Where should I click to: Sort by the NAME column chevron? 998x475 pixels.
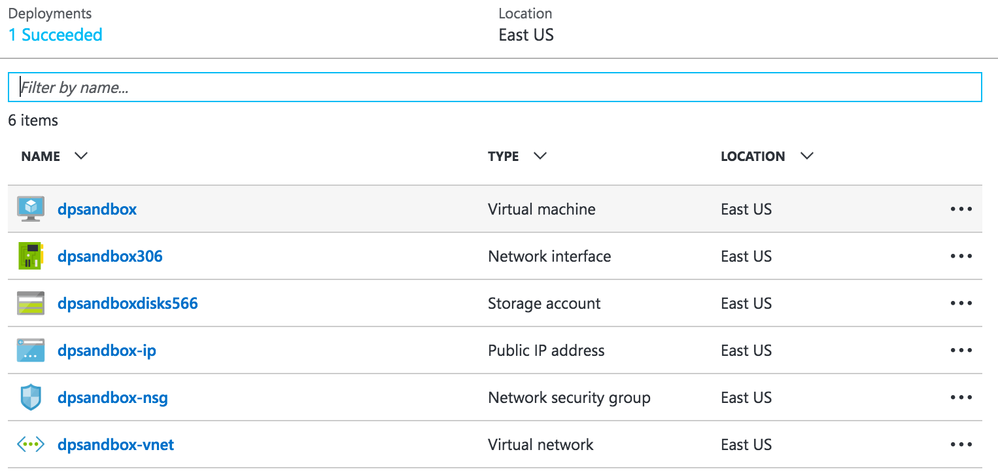pyautogui.click(x=82, y=156)
